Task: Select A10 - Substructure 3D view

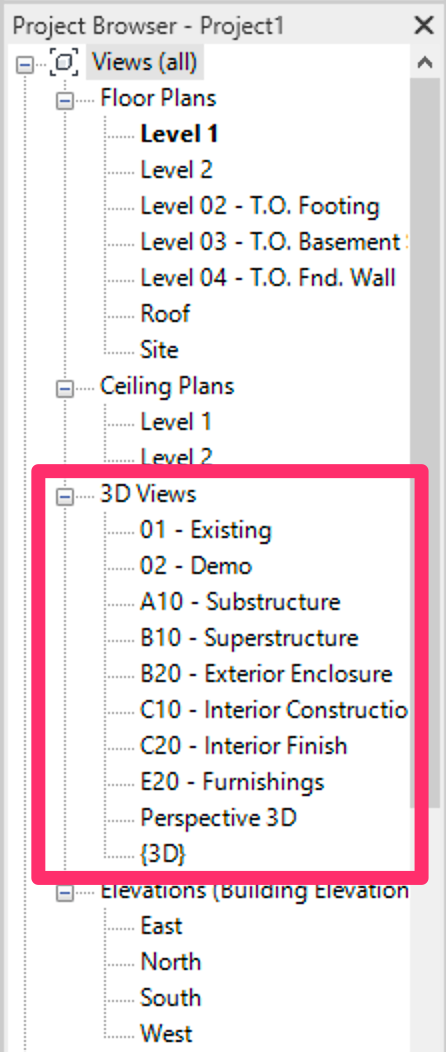Action: (x=240, y=602)
